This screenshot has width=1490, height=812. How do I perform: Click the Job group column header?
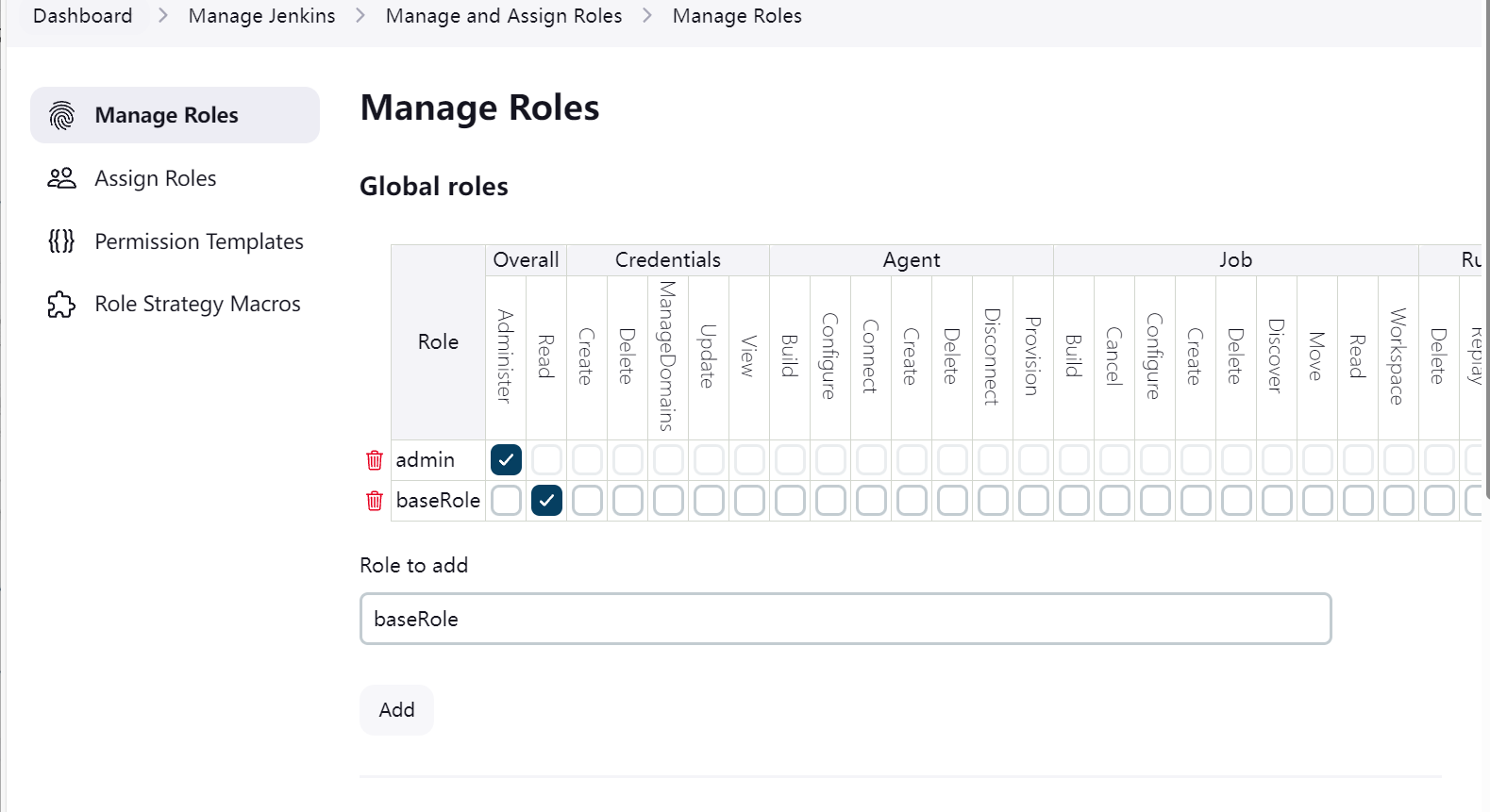click(1236, 260)
